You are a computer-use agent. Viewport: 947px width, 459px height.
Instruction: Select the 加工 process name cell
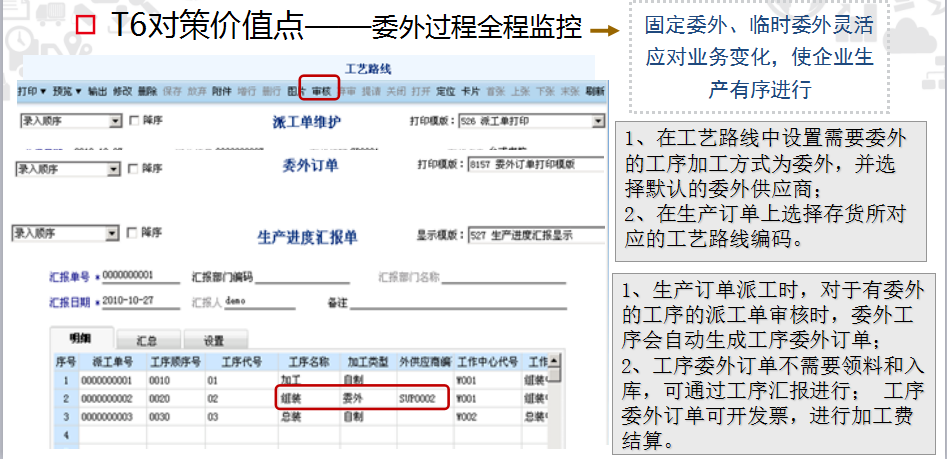click(x=309, y=380)
